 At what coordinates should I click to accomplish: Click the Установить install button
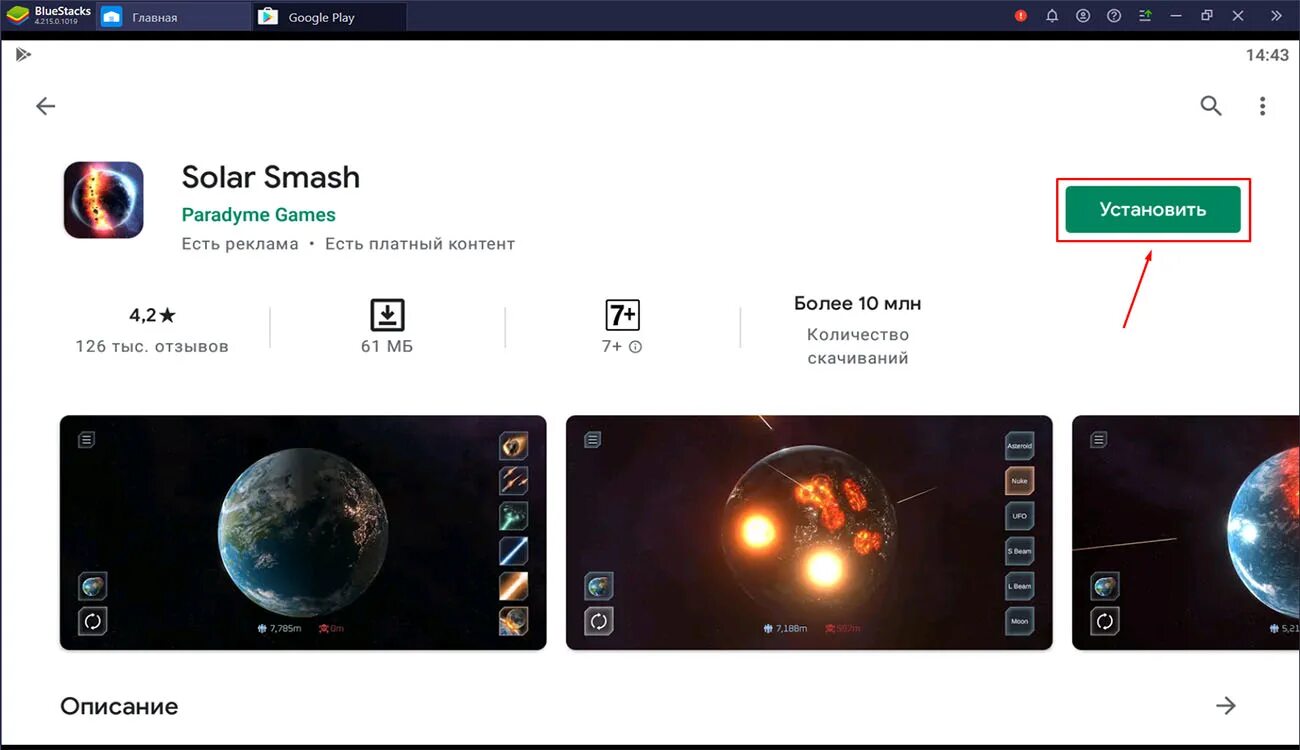[x=1153, y=210]
